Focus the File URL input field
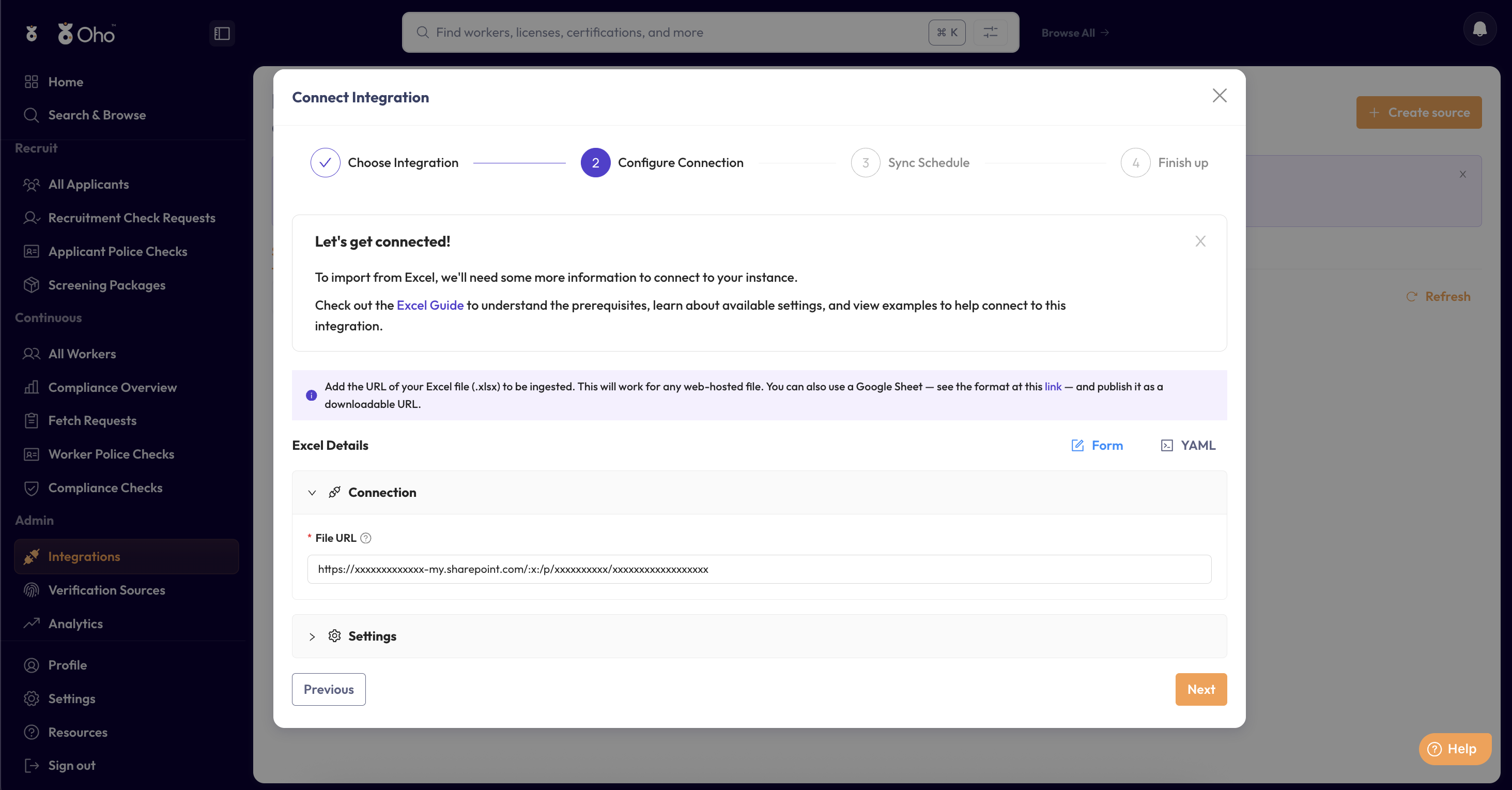This screenshot has height=790, width=1512. tap(759, 569)
